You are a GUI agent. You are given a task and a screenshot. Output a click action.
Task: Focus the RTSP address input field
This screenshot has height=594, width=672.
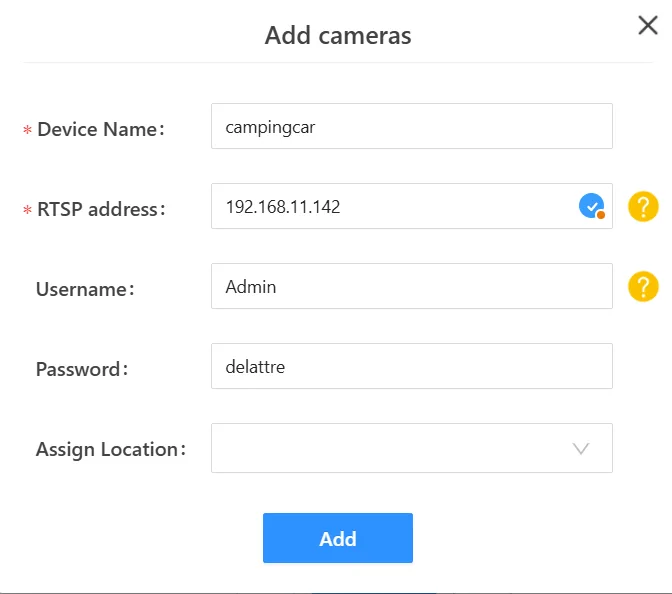coord(390,207)
